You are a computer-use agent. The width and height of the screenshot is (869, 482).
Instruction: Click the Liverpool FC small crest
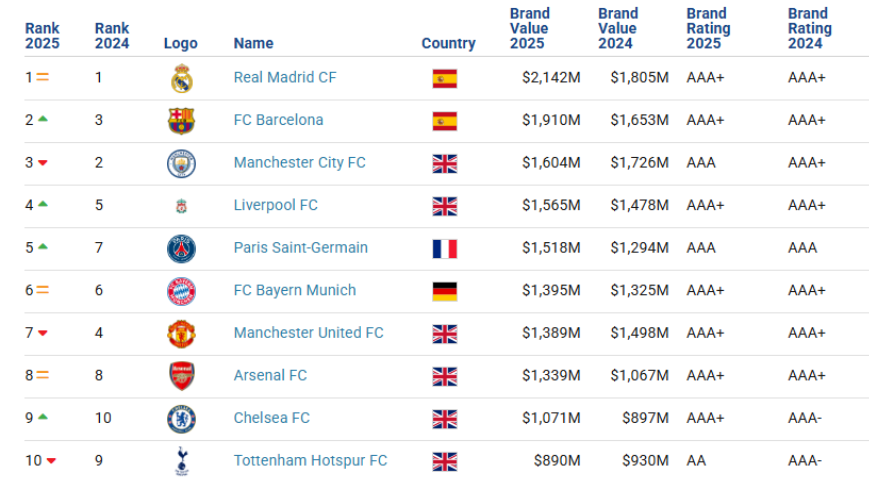coord(181,206)
